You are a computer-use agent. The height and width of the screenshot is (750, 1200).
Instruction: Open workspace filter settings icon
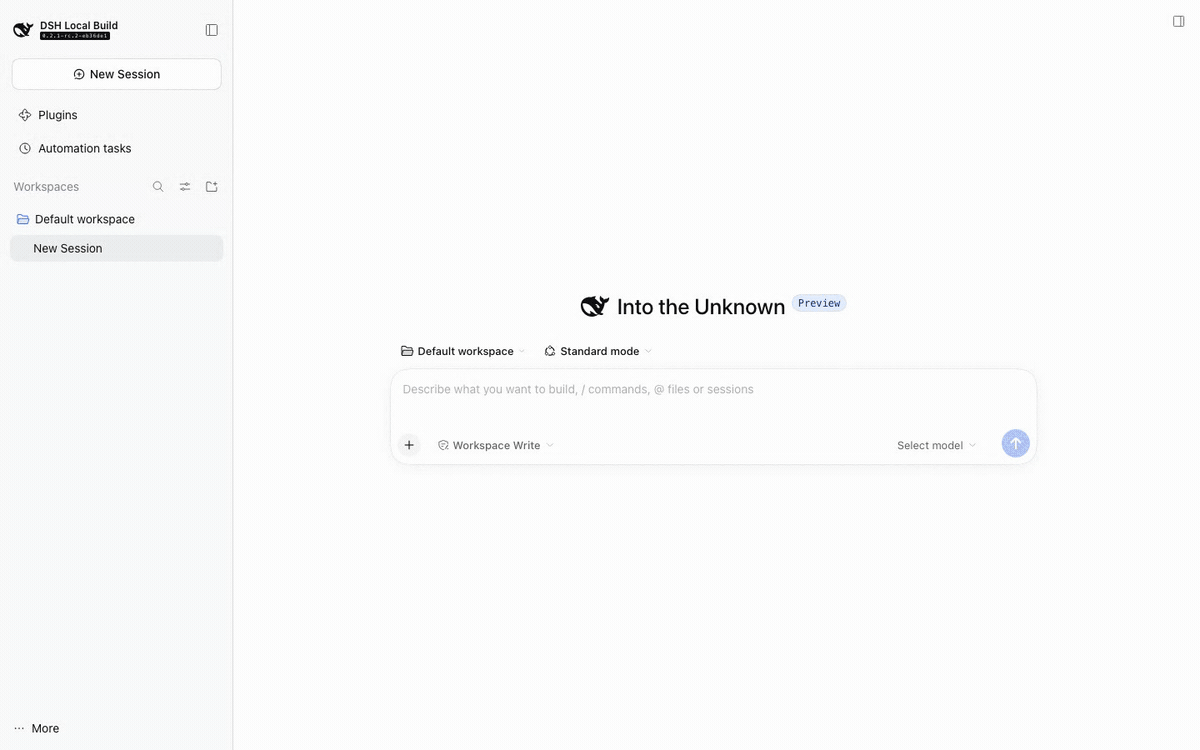coord(185,187)
